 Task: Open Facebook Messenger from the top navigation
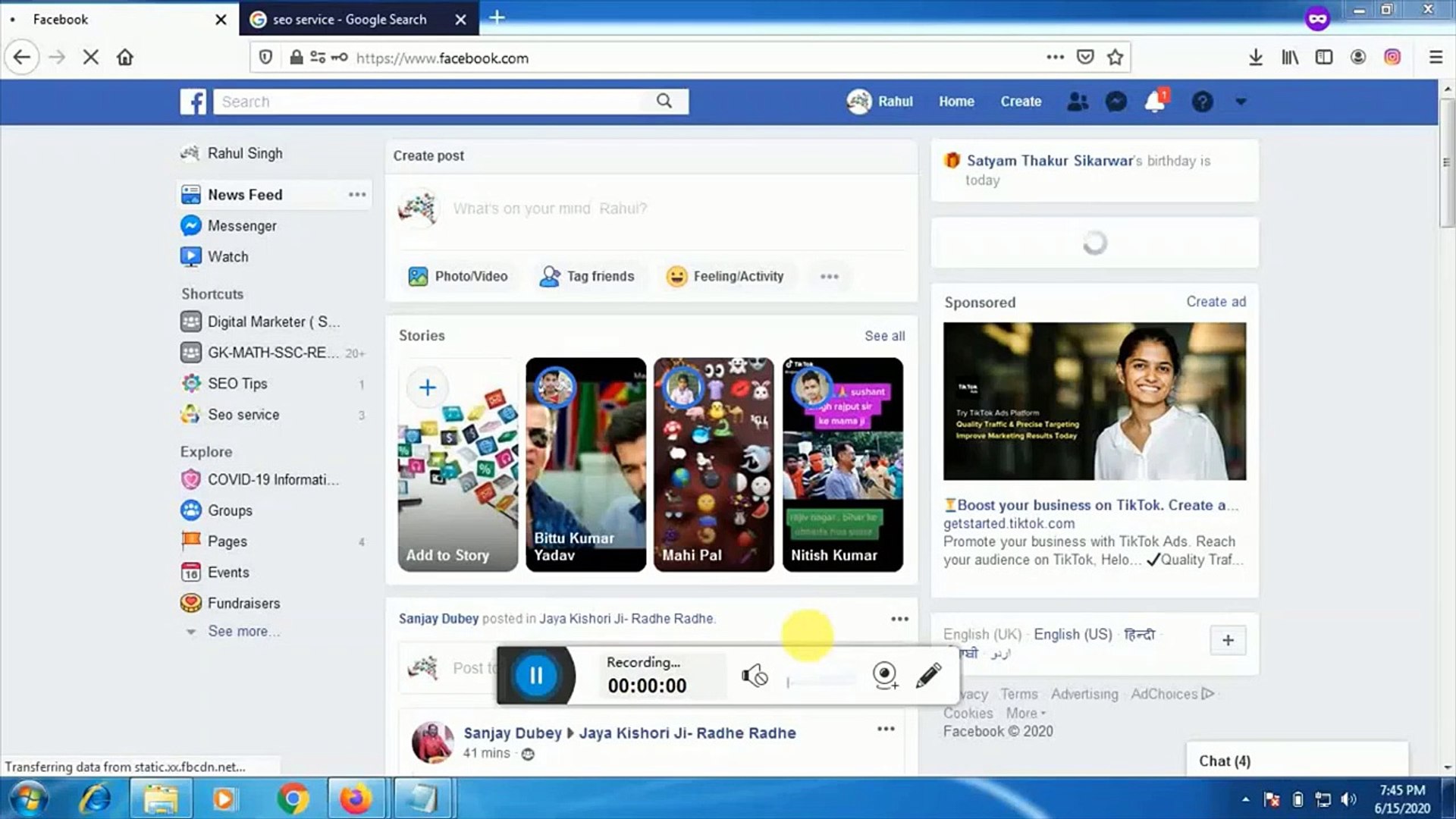1115,101
